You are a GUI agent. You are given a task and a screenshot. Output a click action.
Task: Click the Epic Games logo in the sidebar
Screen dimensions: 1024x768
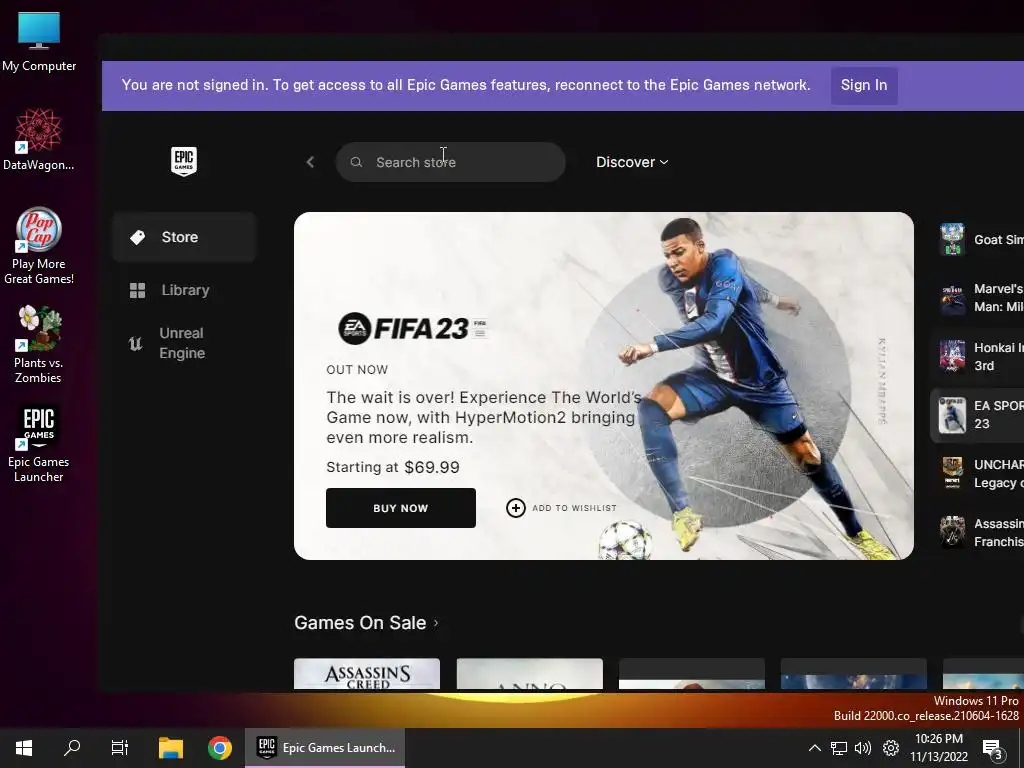coord(184,161)
